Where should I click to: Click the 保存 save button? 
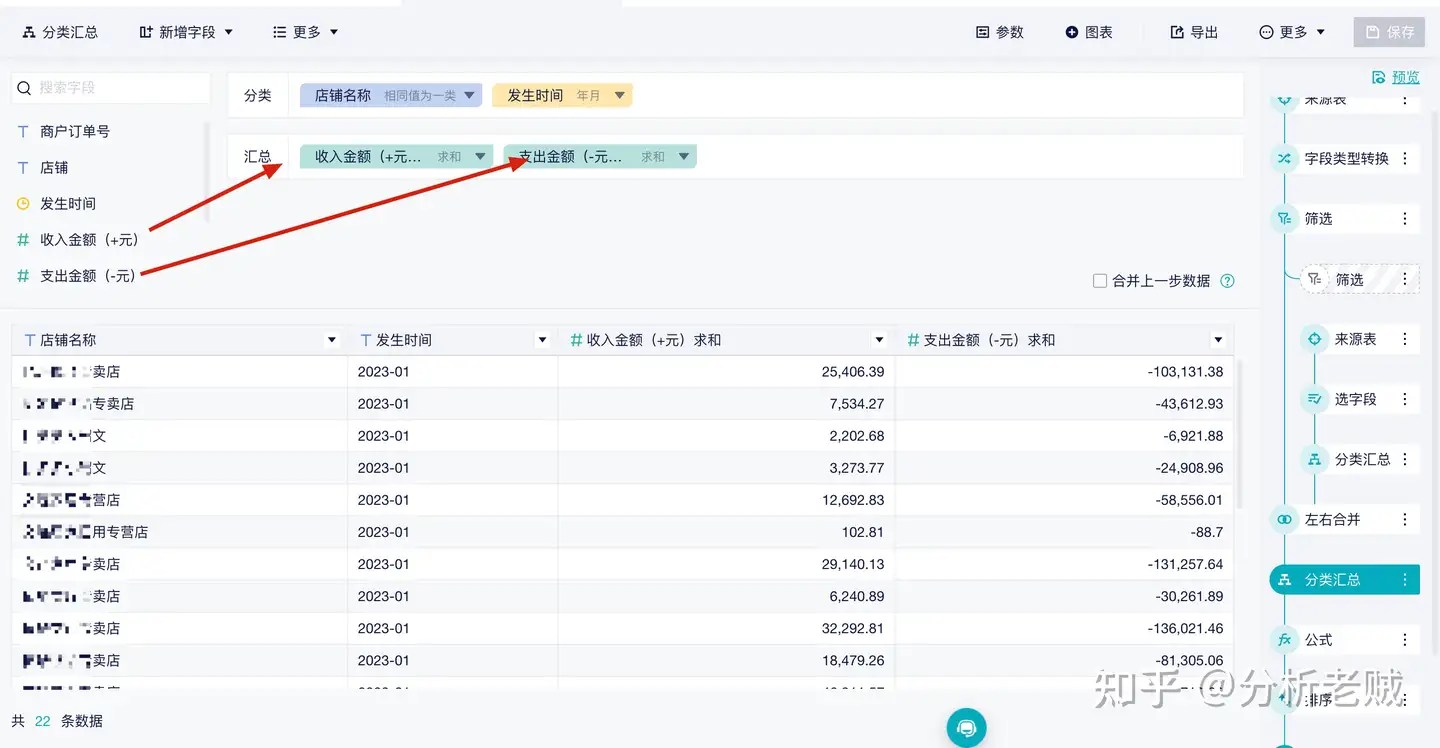point(1389,32)
